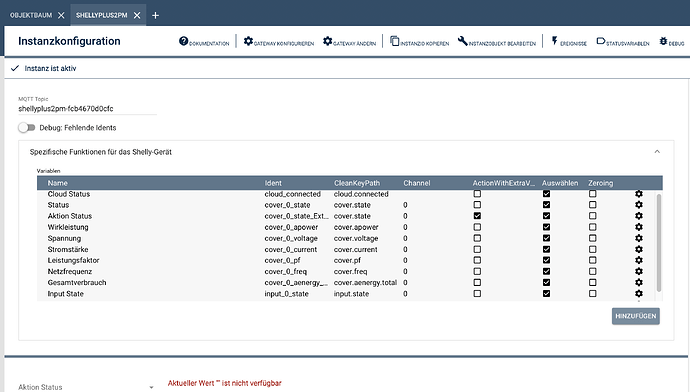Select the Gesamtverbrauch name cell
The image size is (690, 392).
tap(77, 282)
